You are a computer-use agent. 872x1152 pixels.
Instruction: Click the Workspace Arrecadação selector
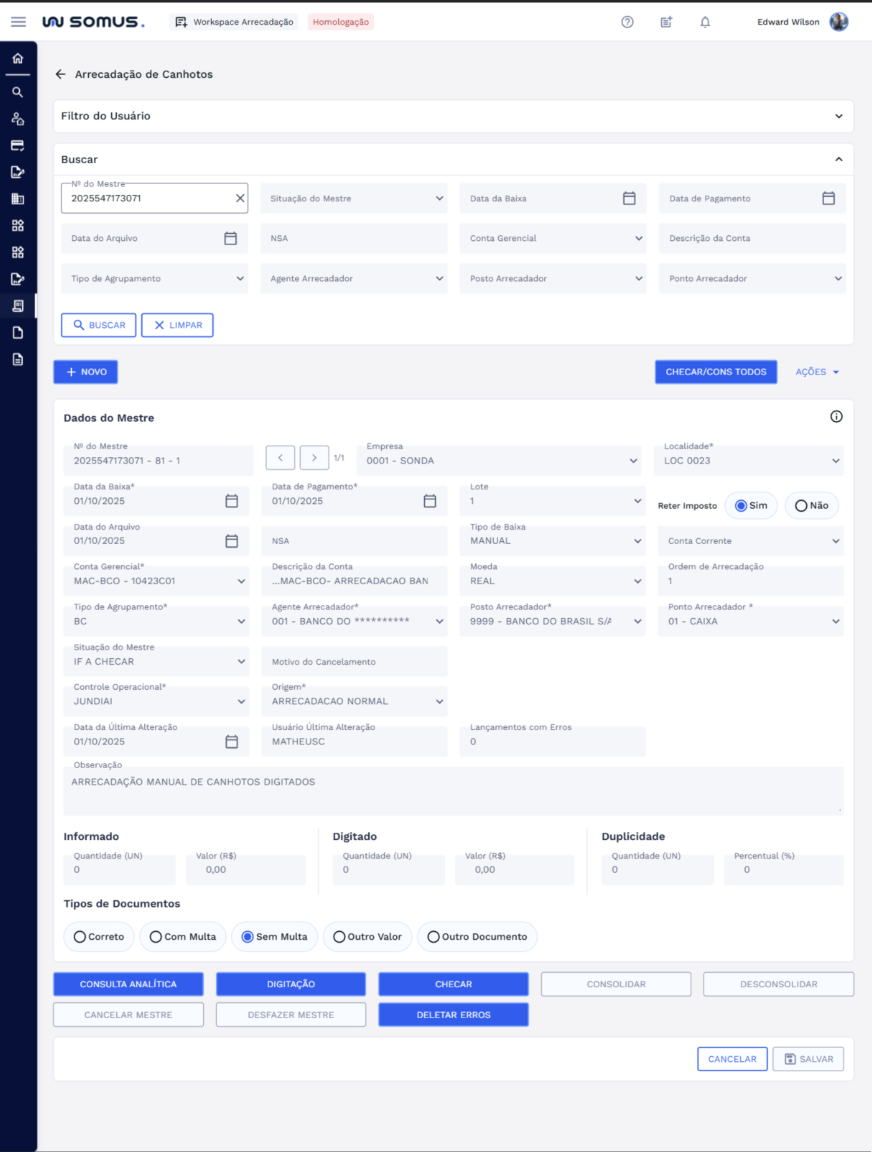point(235,22)
